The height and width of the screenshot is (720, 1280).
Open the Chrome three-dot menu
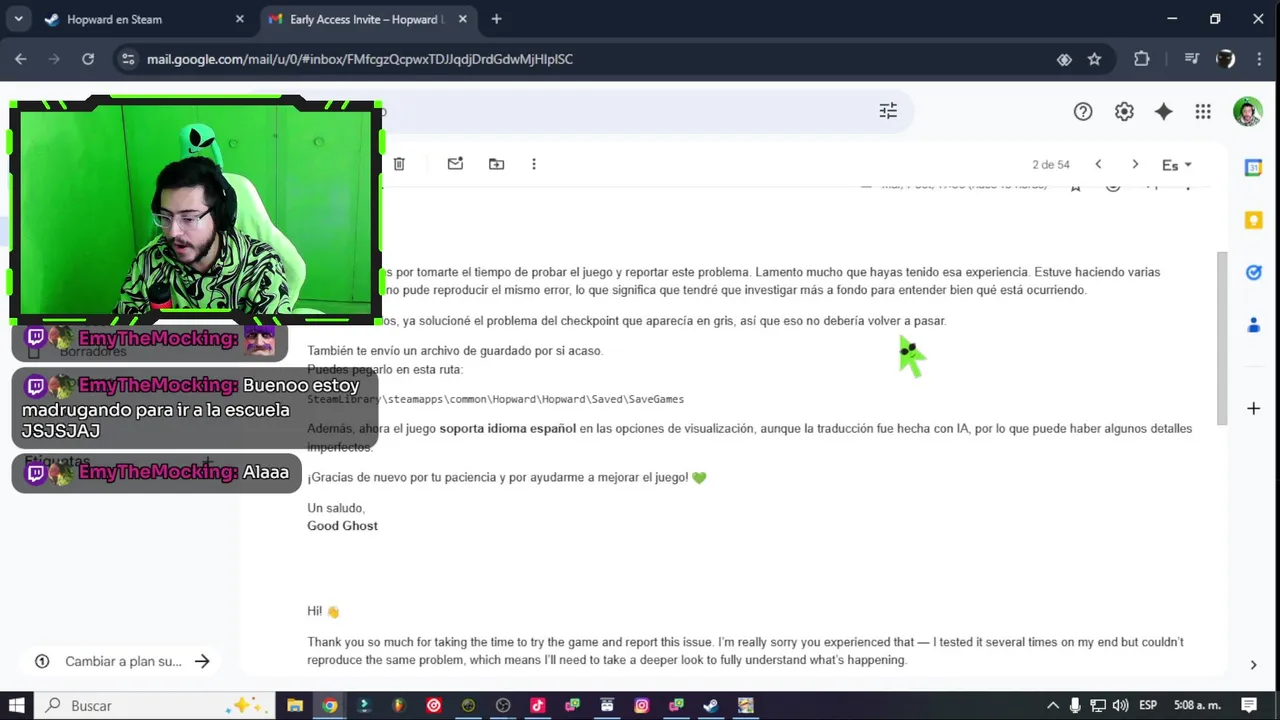(1258, 59)
